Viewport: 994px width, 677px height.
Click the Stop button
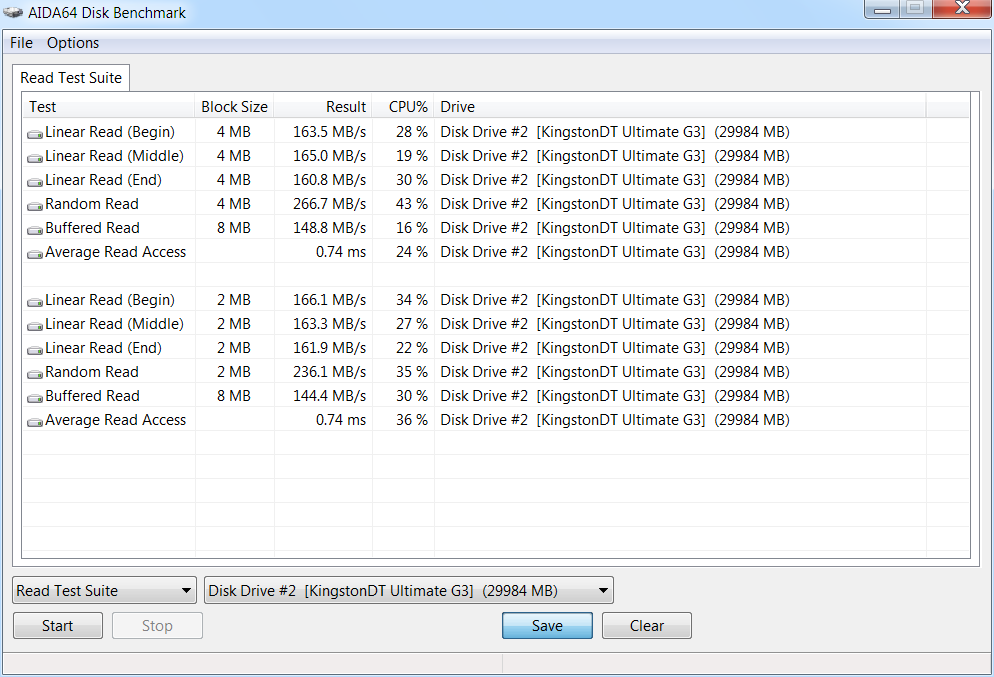click(157, 626)
